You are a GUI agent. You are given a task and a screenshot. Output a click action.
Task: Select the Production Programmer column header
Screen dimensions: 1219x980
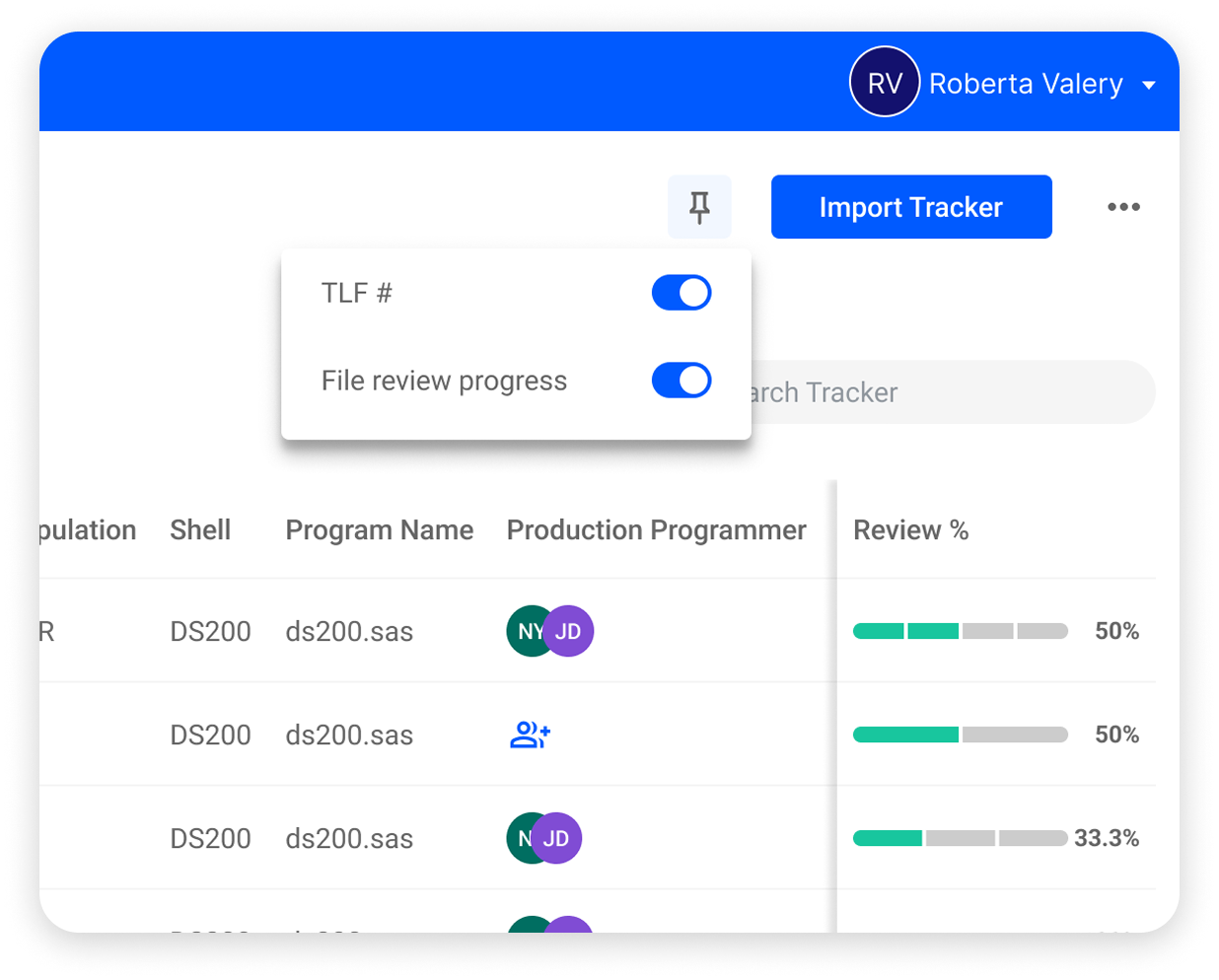(656, 529)
